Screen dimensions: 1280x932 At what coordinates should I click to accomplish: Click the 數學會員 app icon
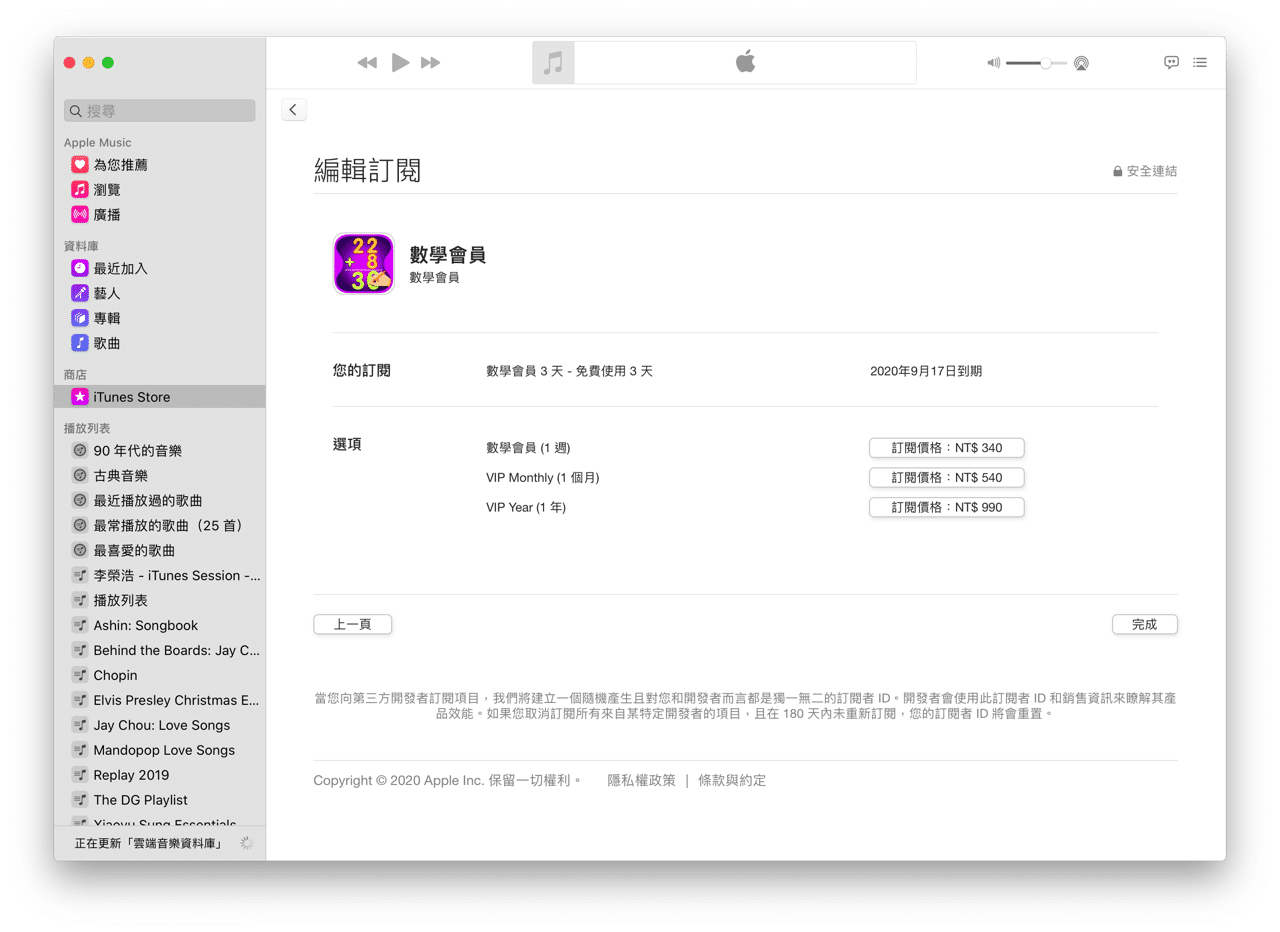[364, 264]
